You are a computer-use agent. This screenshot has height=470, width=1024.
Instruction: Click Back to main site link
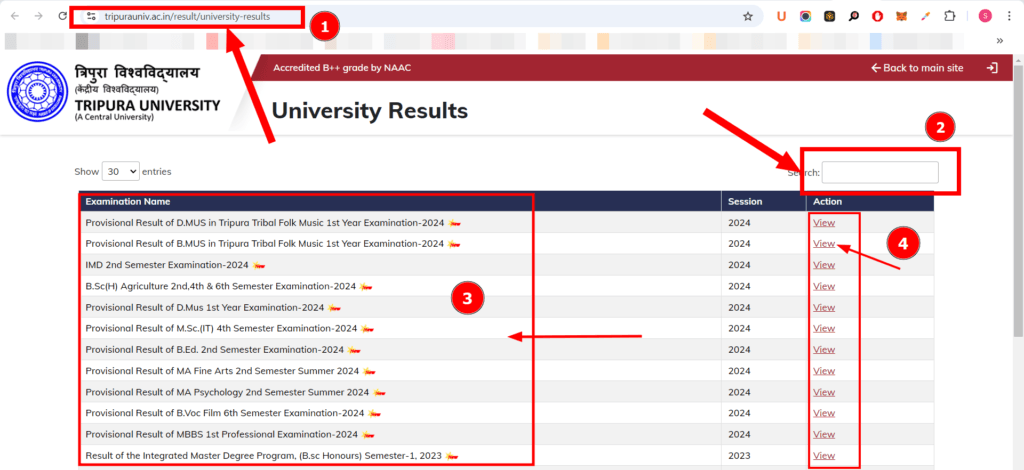[917, 68]
